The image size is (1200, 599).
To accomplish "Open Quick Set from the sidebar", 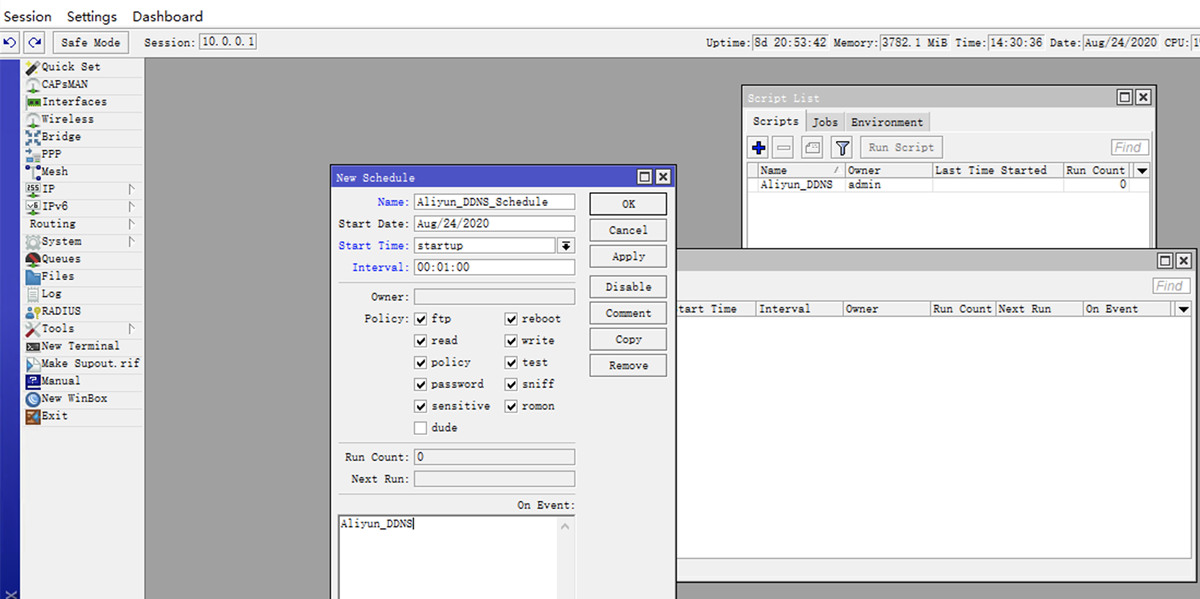I will coord(70,67).
